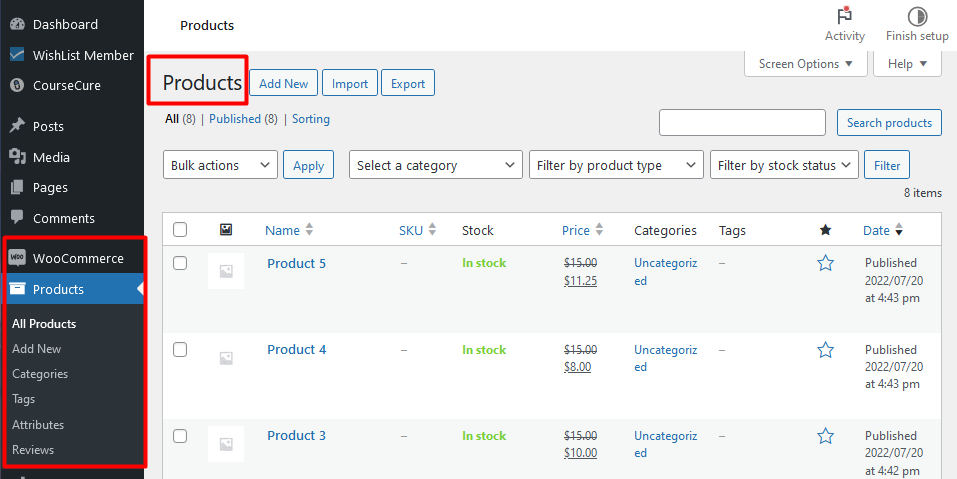Click the Add New button
957x479 pixels.
283,84
